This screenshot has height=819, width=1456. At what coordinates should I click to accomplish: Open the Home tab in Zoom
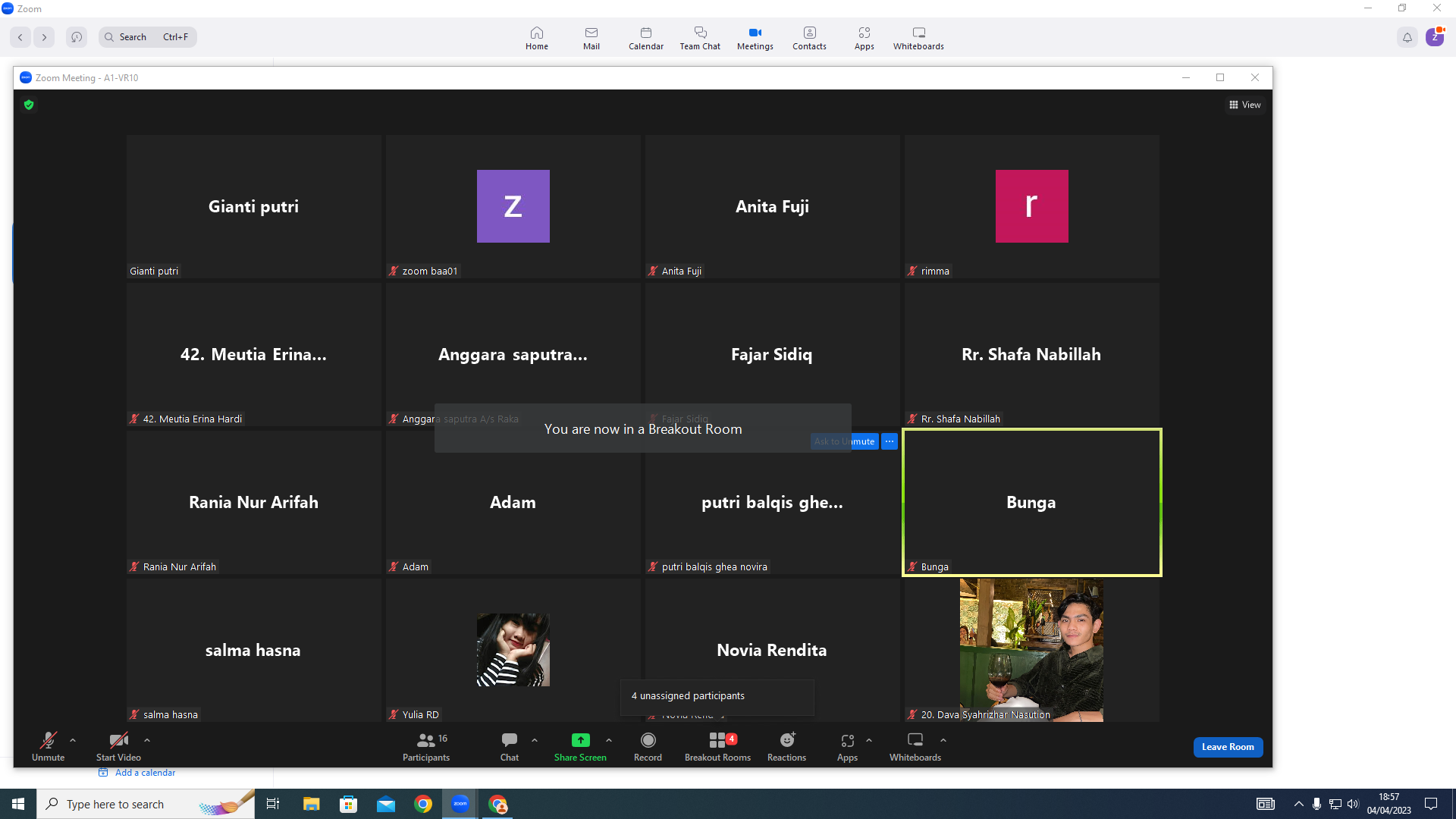point(536,38)
